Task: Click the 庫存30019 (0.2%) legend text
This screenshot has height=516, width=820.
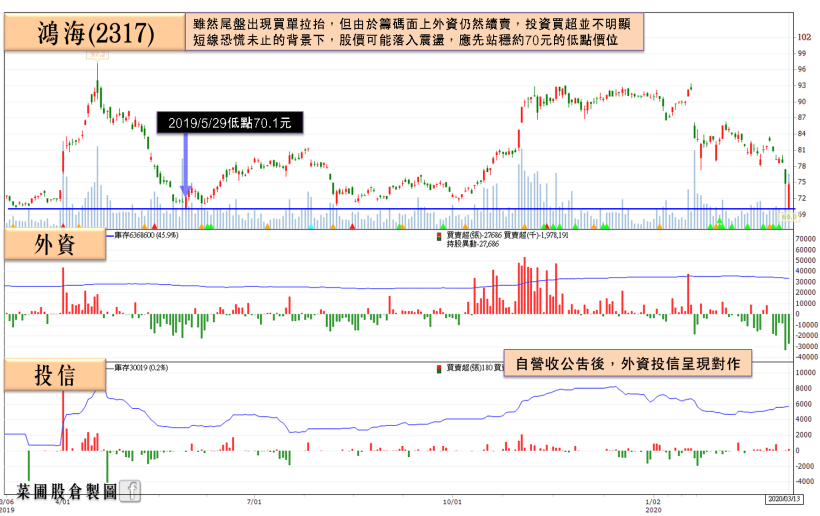Action: coord(141,368)
